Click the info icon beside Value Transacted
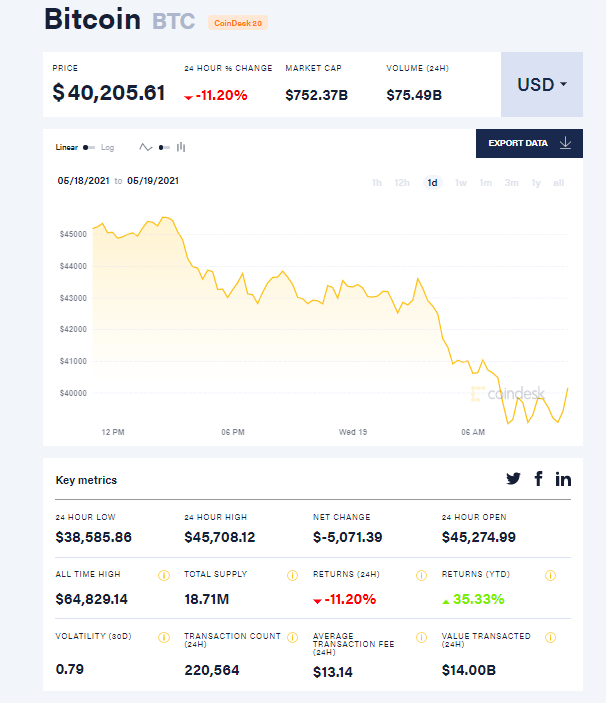 coord(550,636)
